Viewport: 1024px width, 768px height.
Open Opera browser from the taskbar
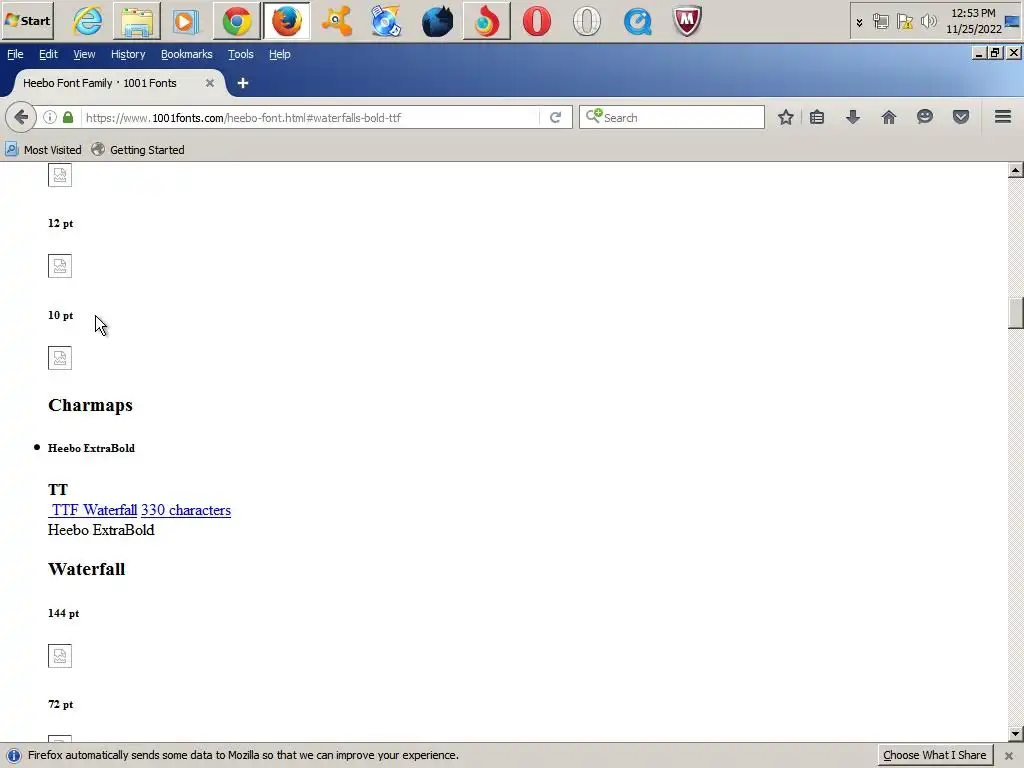click(x=537, y=21)
